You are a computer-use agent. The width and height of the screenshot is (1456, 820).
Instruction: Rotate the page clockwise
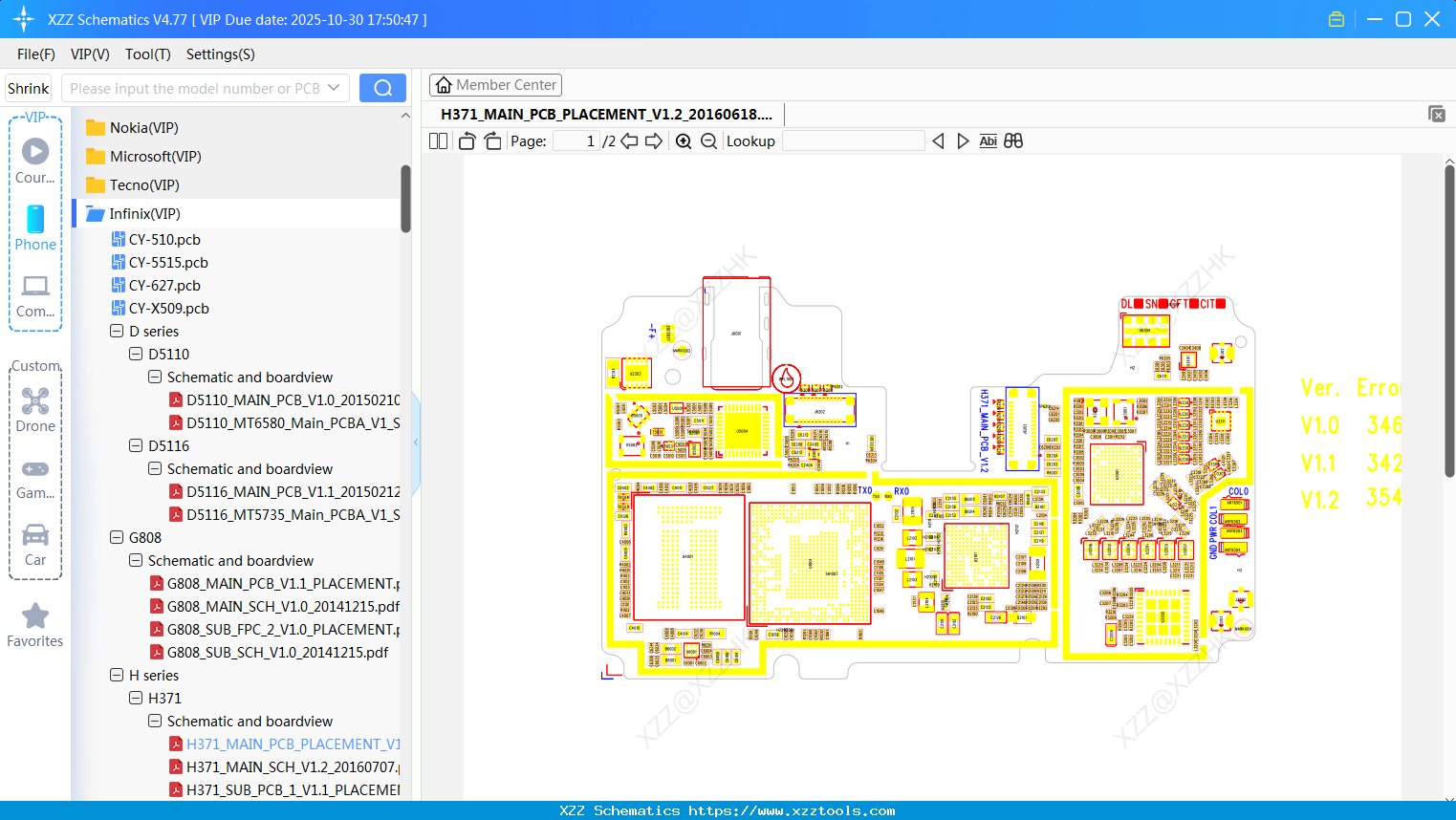[492, 140]
